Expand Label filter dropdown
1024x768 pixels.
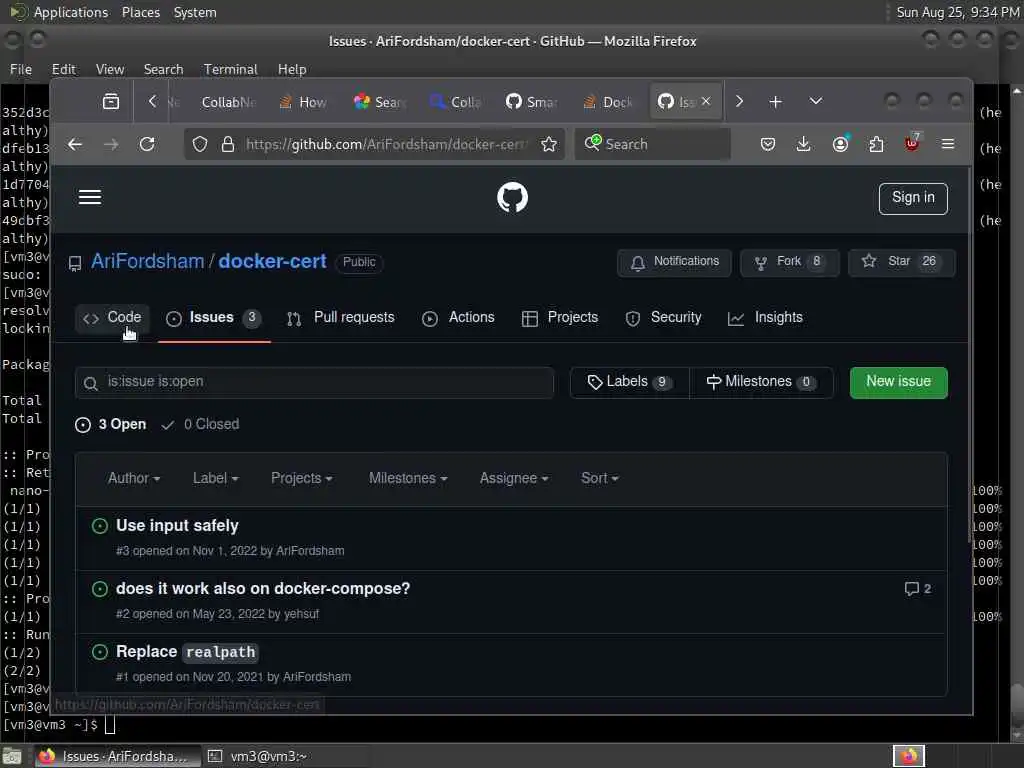216,479
